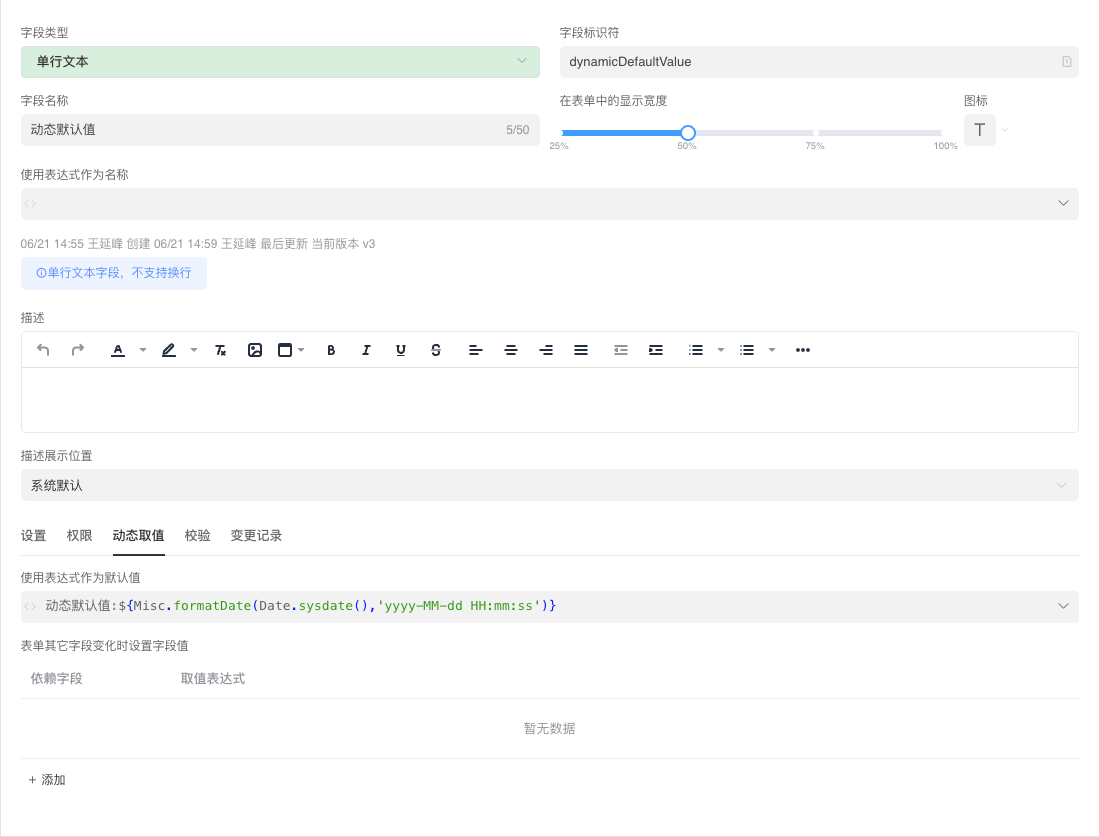
Task: Click the clear formatting icon
Action: pos(221,350)
